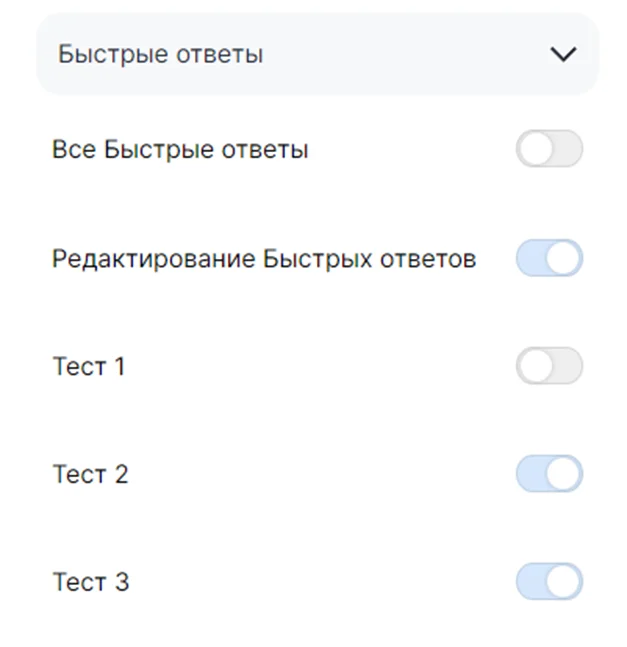Enable the Все Быстрые ответы toggle
The width and height of the screenshot is (627, 647).
pyautogui.click(x=549, y=150)
